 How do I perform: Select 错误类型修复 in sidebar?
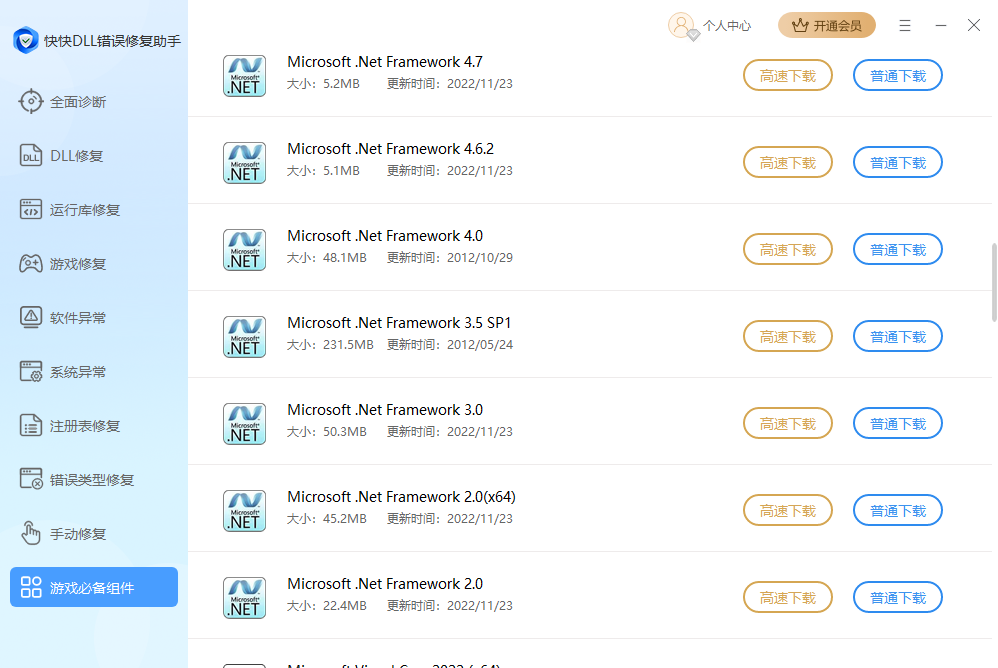pyautogui.click(x=92, y=480)
